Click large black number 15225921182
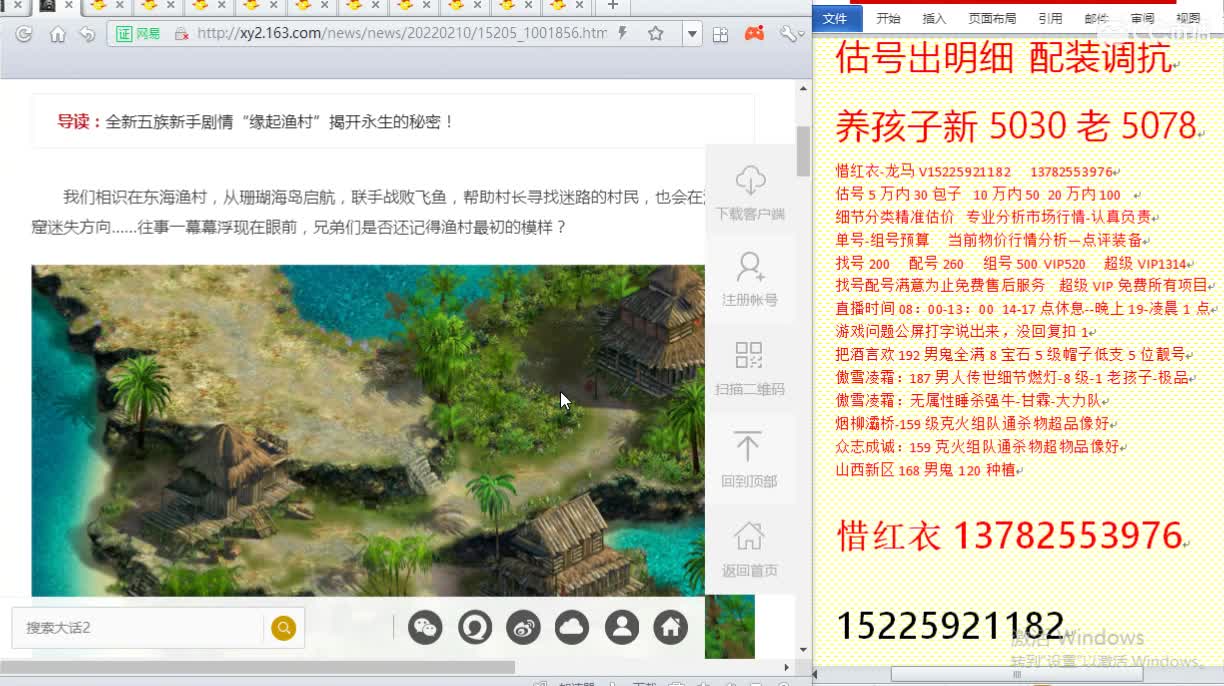Screen dimensions: 1224x686 click(950, 626)
